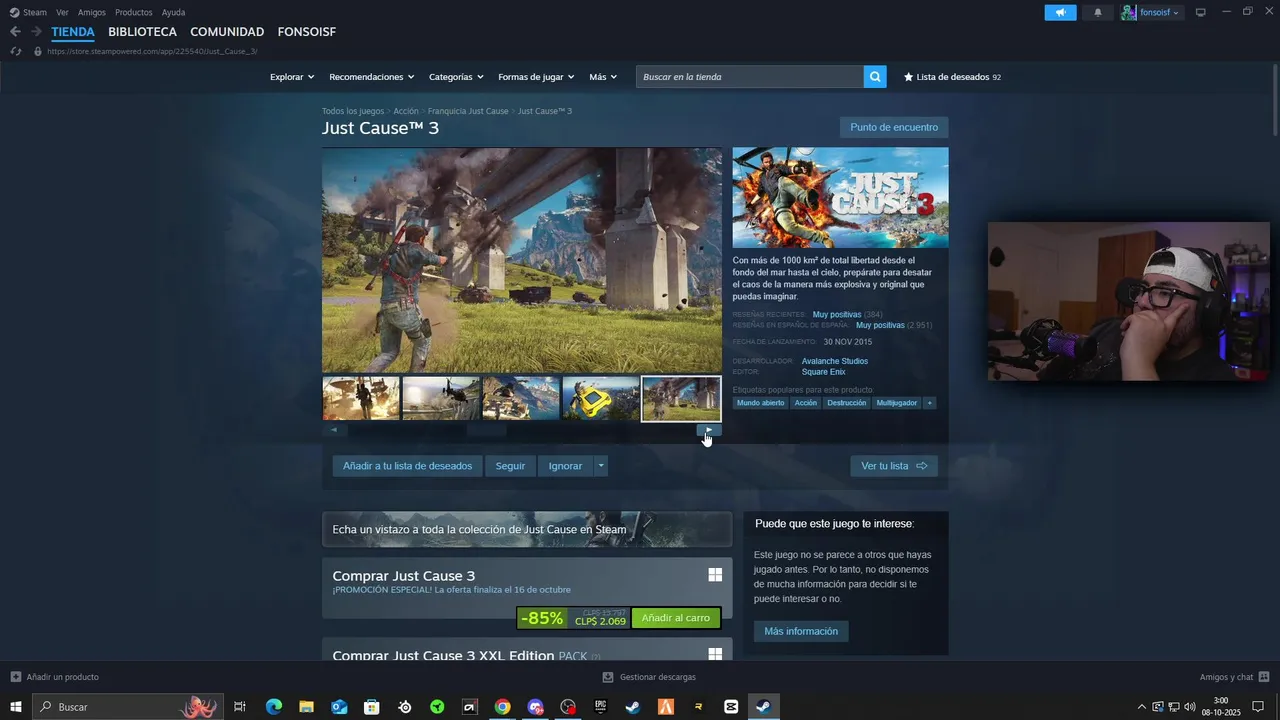Open Microsoft Edge from the taskbar
The image size is (1280, 720).
[x=273, y=707]
